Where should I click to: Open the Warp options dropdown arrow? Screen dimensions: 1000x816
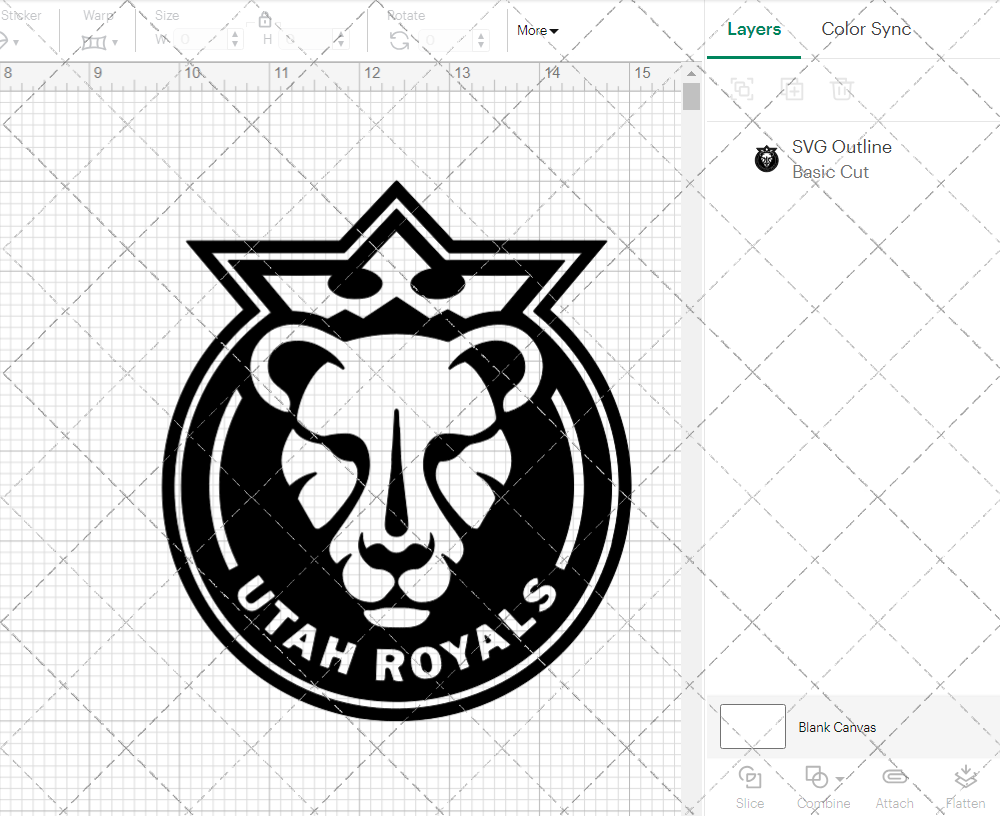(x=115, y=42)
